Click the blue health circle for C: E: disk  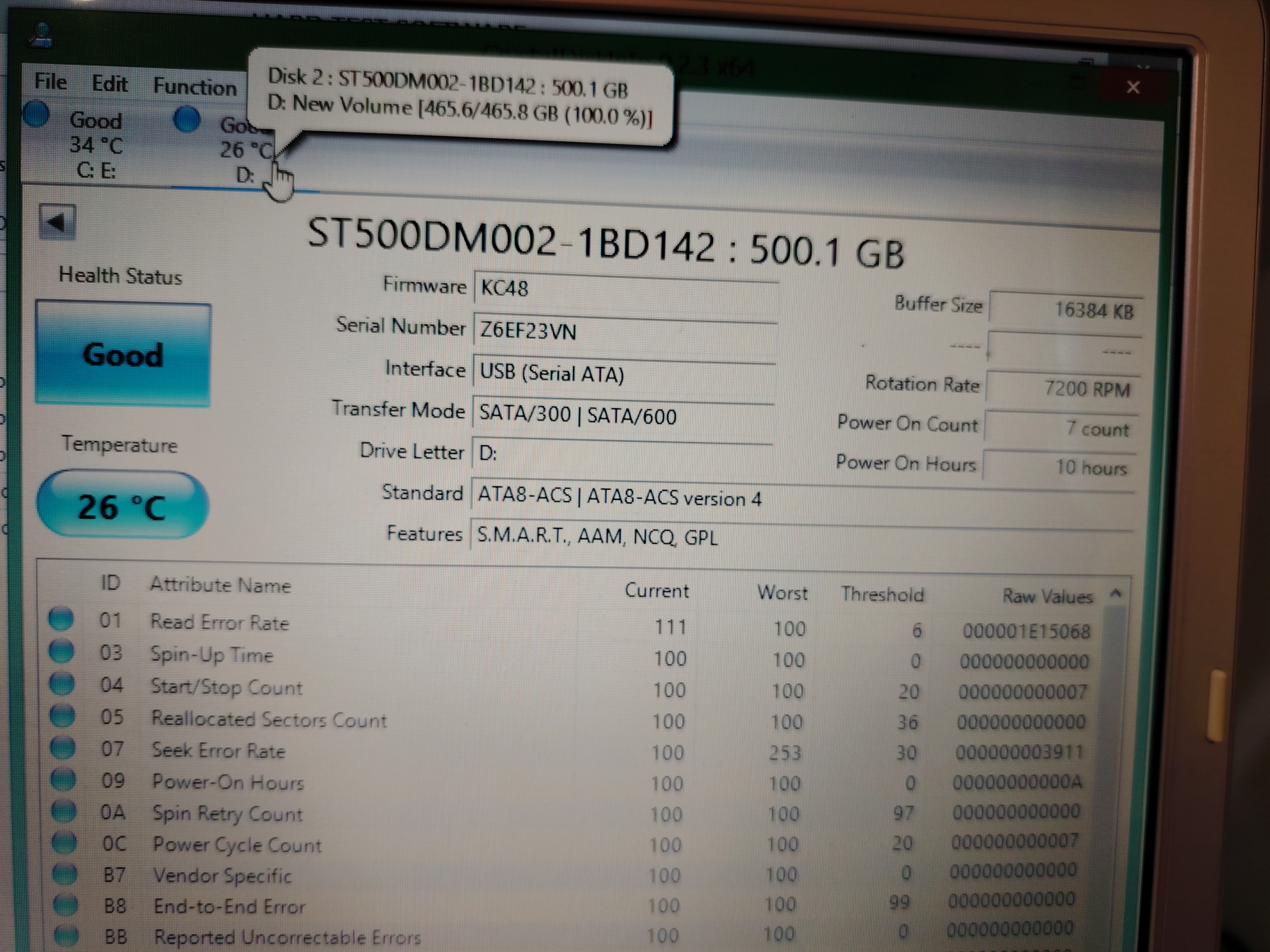[37, 114]
